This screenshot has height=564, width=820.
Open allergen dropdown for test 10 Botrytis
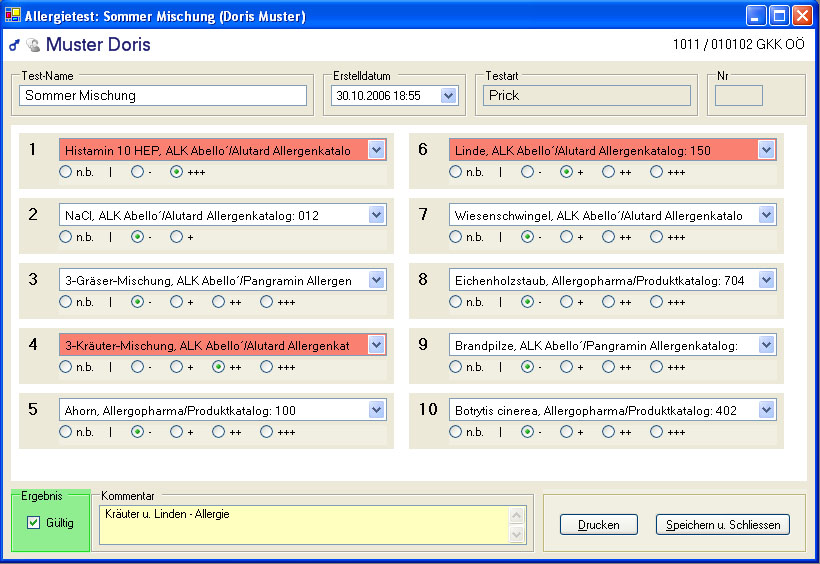[767, 410]
